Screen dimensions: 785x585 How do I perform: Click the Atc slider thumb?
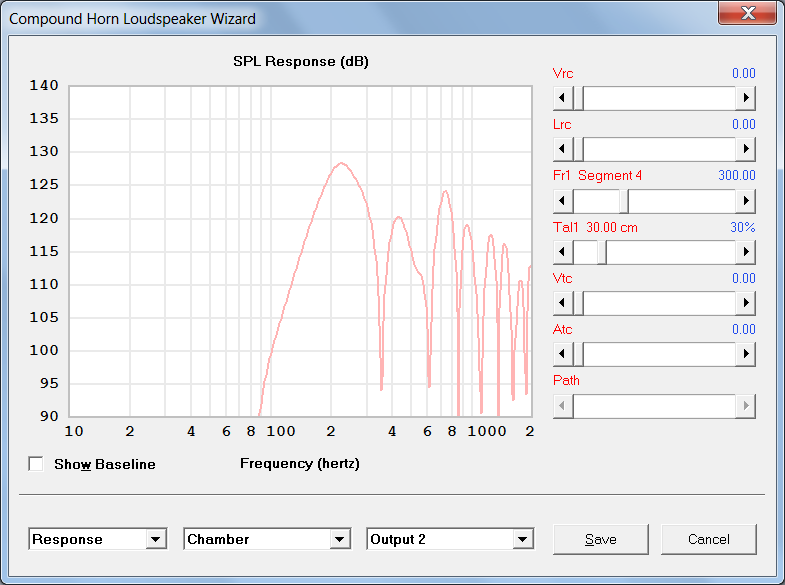(578, 354)
